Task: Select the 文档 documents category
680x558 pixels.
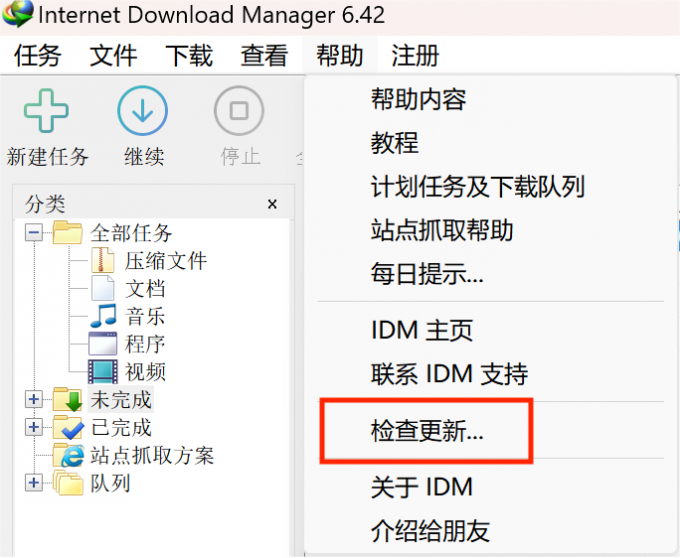Action: click(x=103, y=289)
